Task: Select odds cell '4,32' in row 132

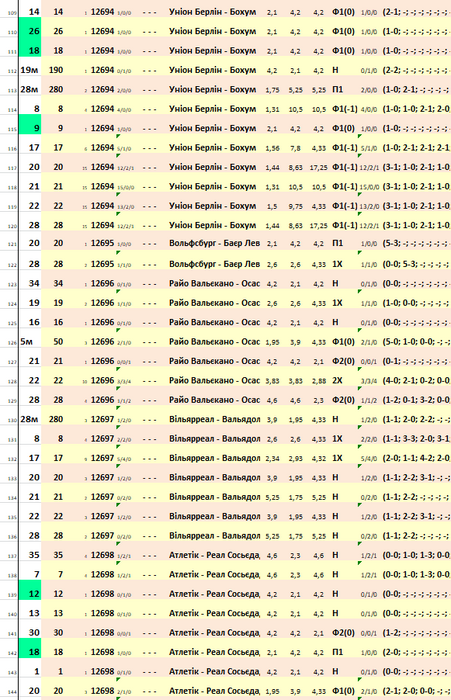Action: 319,459
